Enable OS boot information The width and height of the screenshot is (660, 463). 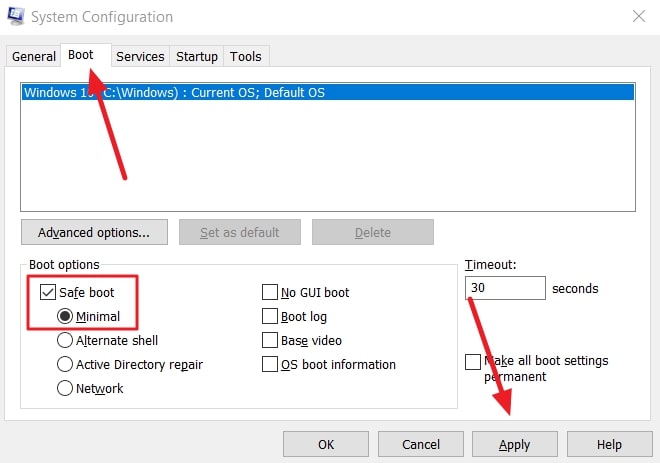(269, 364)
